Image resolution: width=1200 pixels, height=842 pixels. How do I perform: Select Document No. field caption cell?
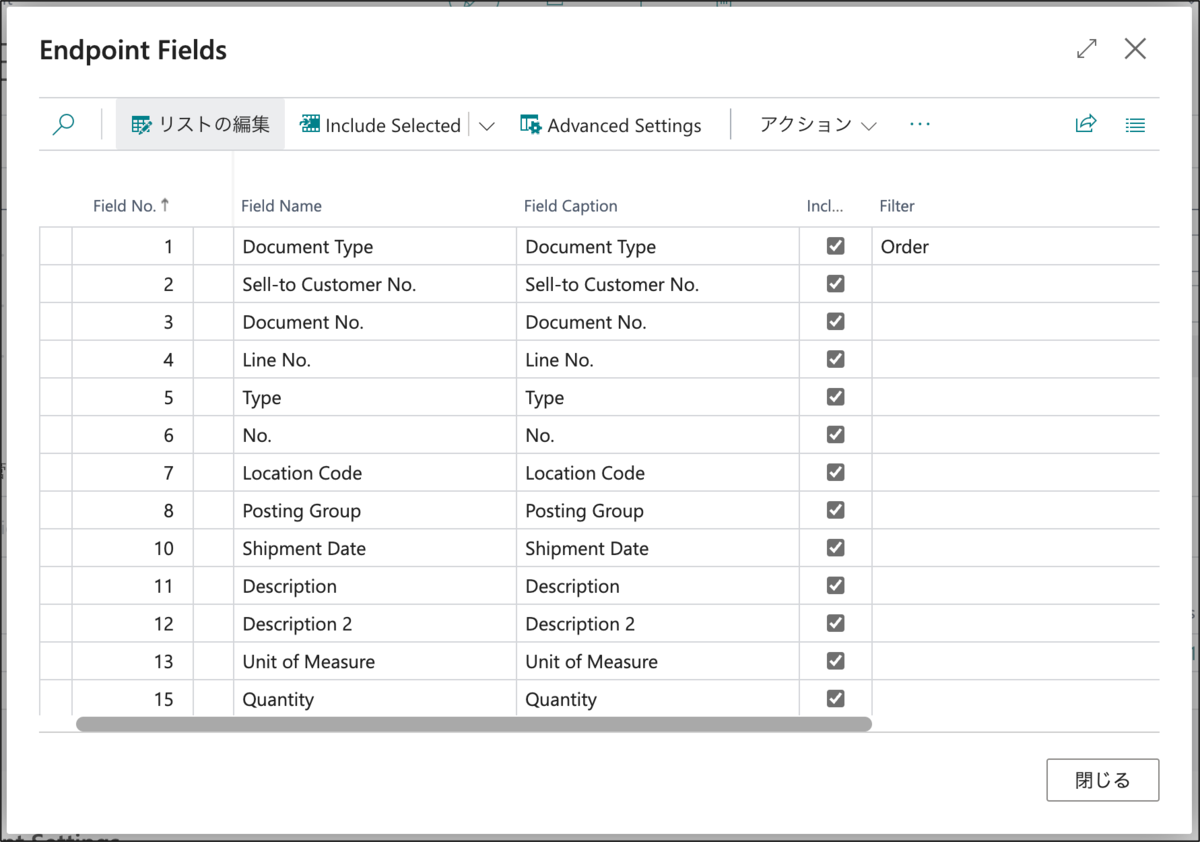point(658,322)
